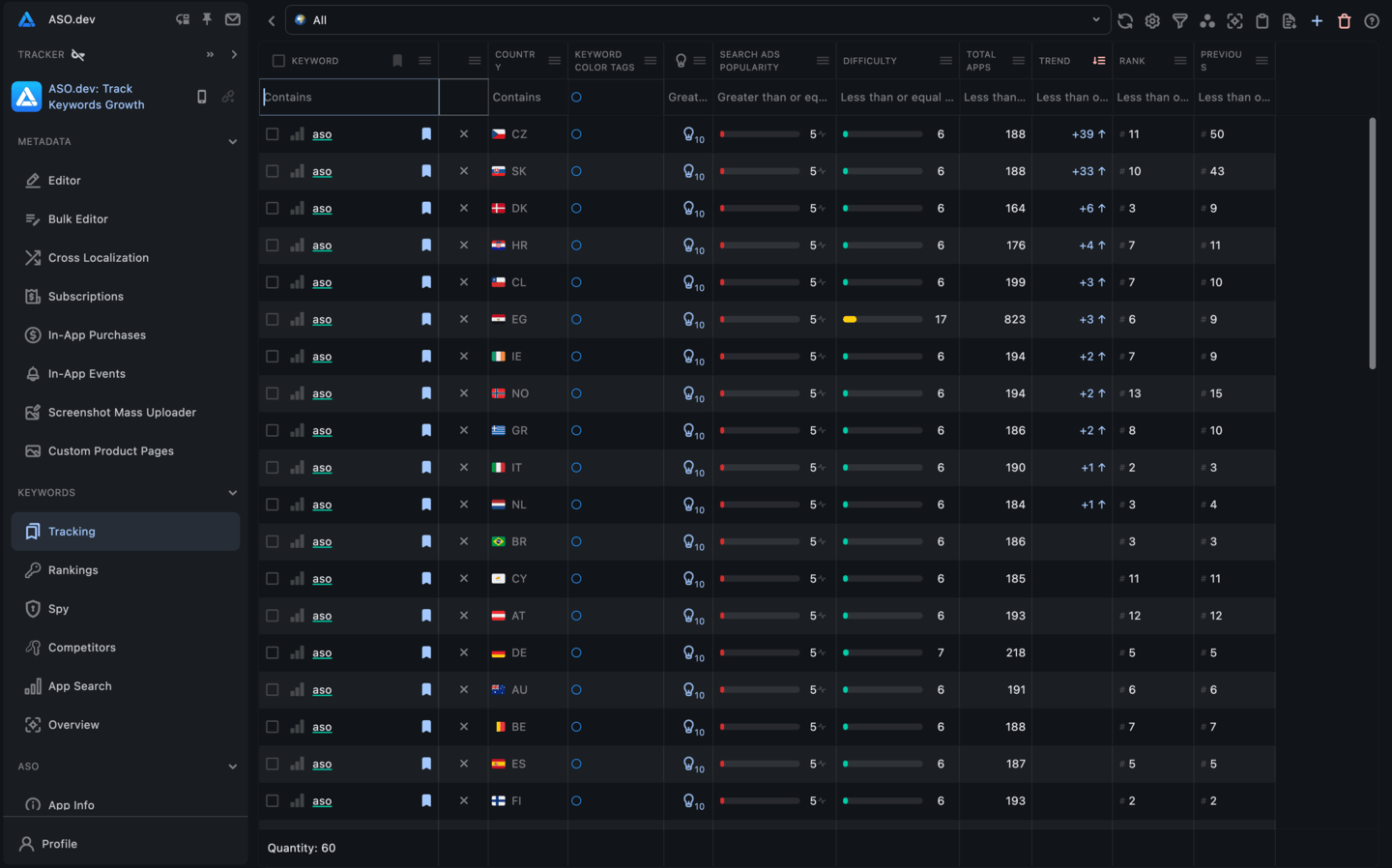Open the filter funnel icon

pyautogui.click(x=1178, y=19)
